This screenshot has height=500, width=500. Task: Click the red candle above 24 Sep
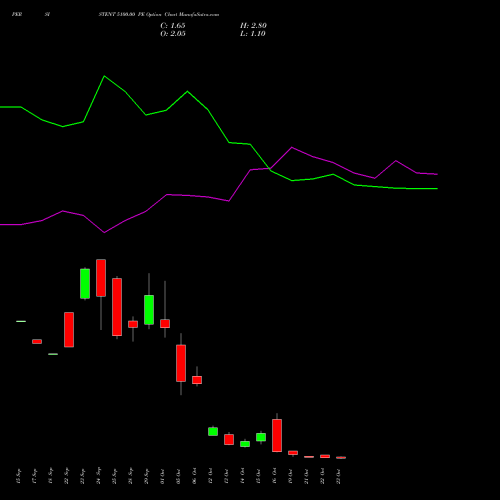tap(101, 278)
